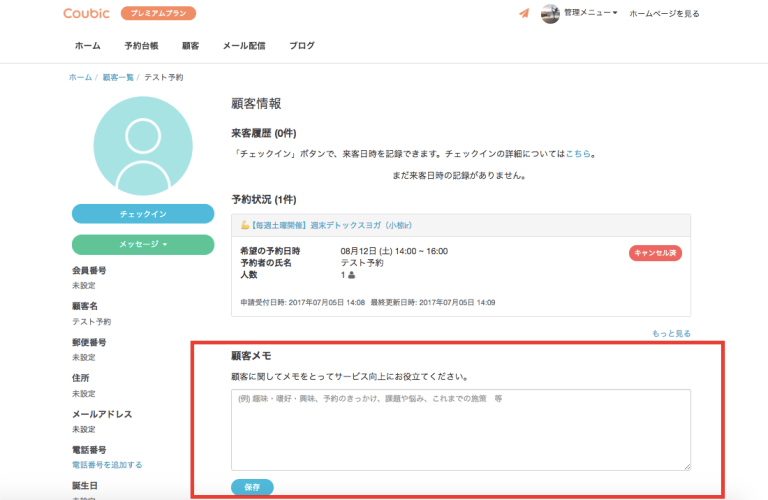
Task: Click the memo textarea resize handle
Action: coord(687,467)
